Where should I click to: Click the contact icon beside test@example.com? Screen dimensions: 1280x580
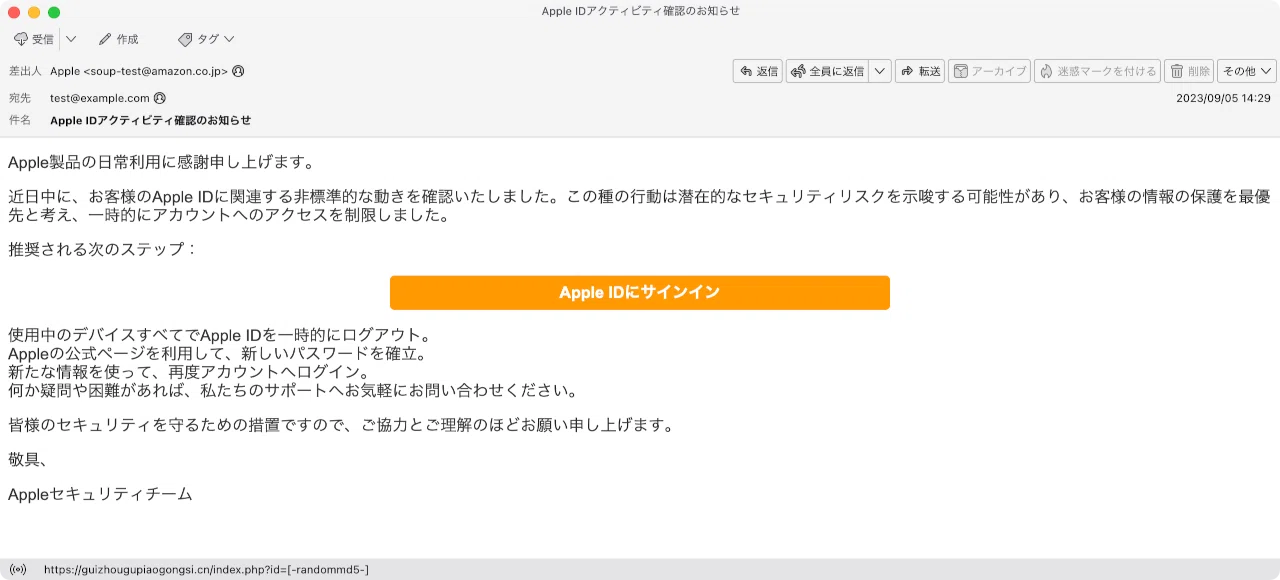(x=160, y=98)
